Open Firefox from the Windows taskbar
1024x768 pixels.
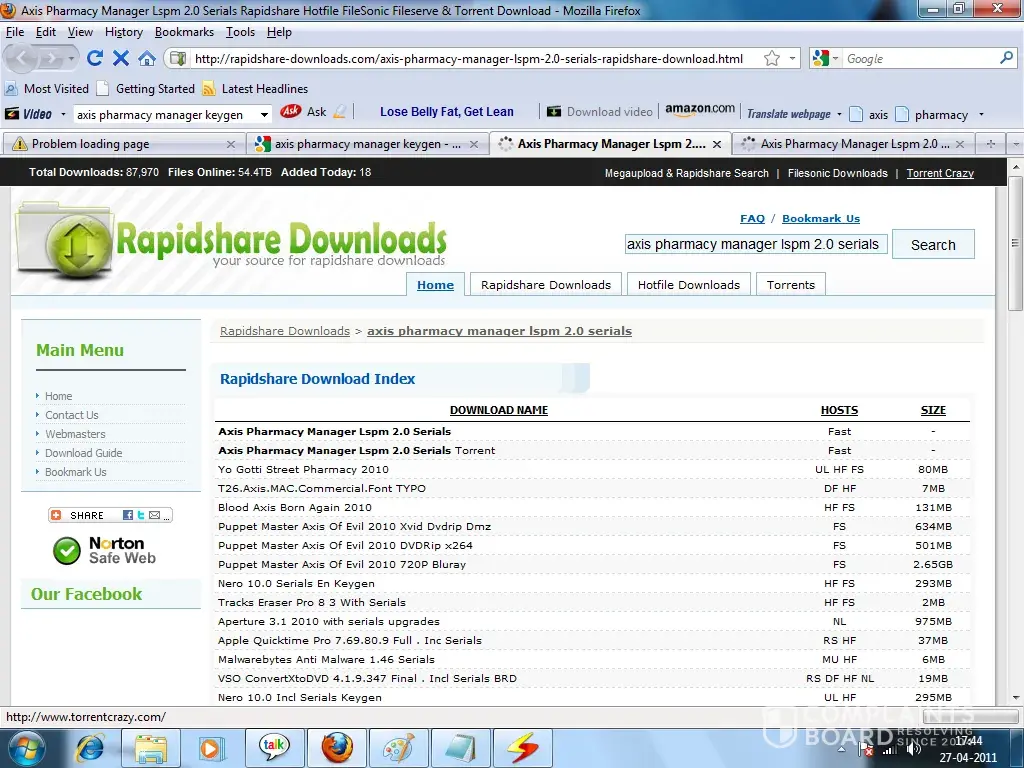[337, 747]
